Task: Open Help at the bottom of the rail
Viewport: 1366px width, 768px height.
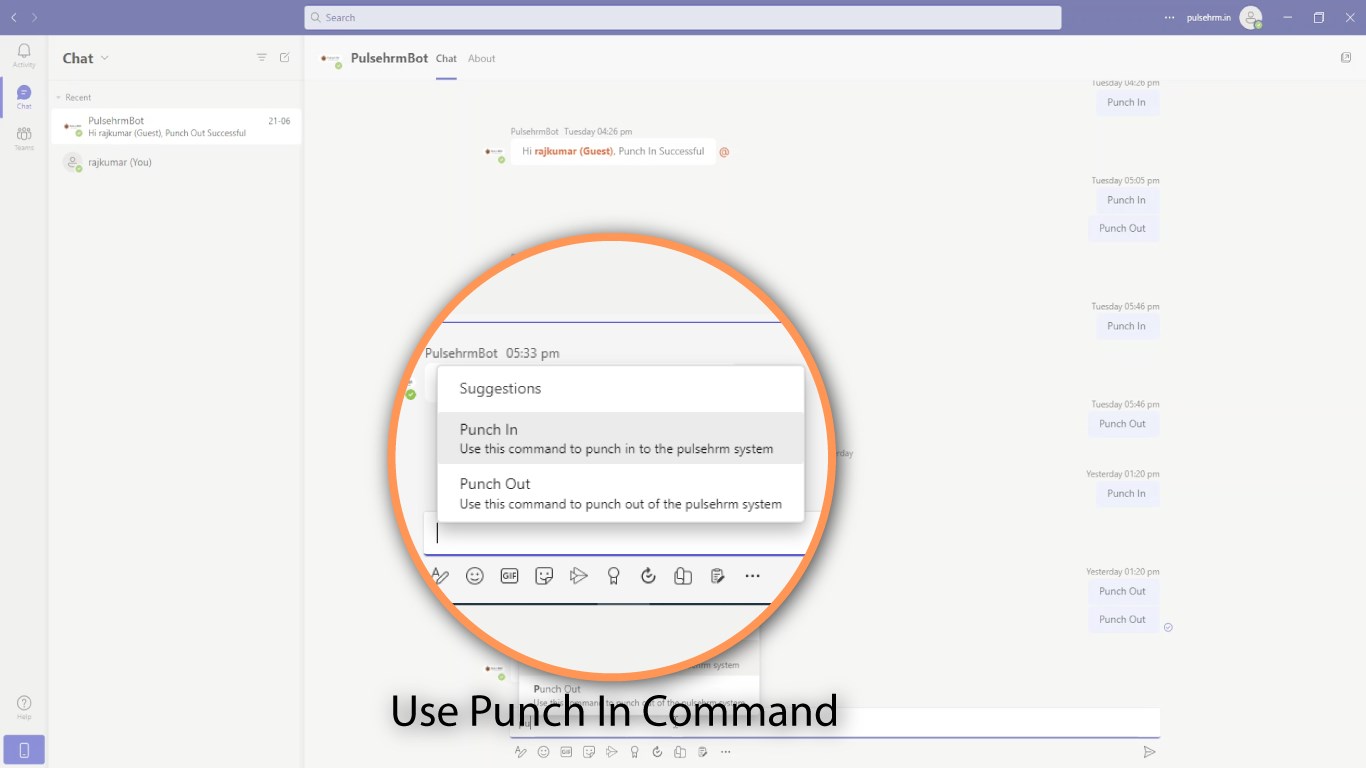Action: [x=24, y=707]
